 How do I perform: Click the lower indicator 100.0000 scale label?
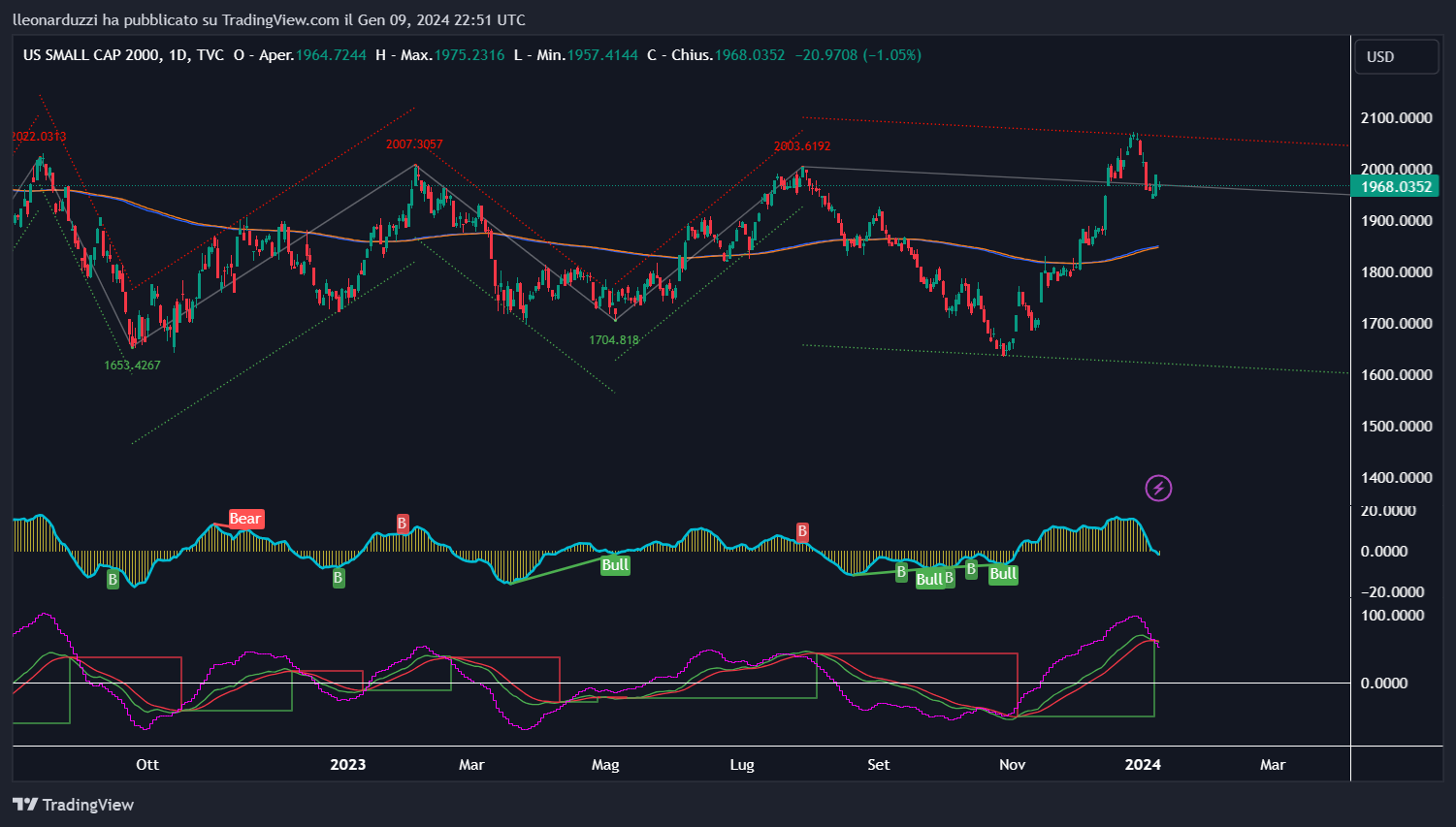point(1392,616)
